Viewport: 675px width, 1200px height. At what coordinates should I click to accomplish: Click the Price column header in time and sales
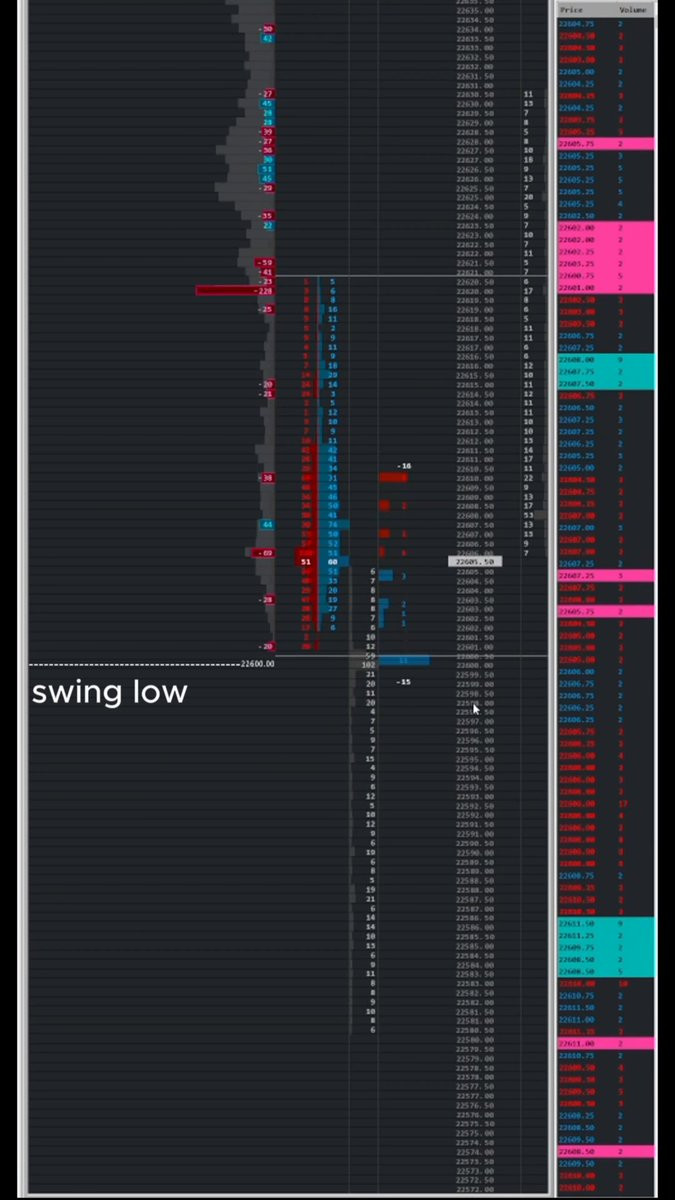click(572, 9)
